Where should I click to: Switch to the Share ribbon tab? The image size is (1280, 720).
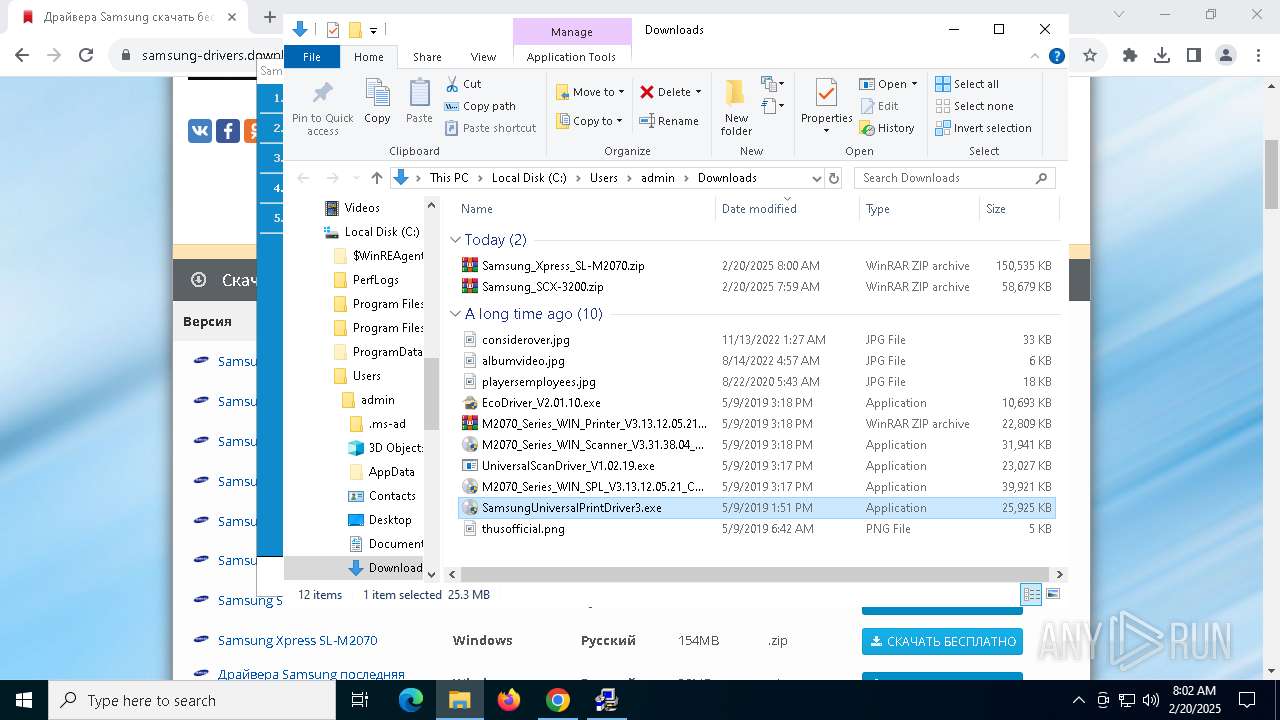[x=427, y=57]
